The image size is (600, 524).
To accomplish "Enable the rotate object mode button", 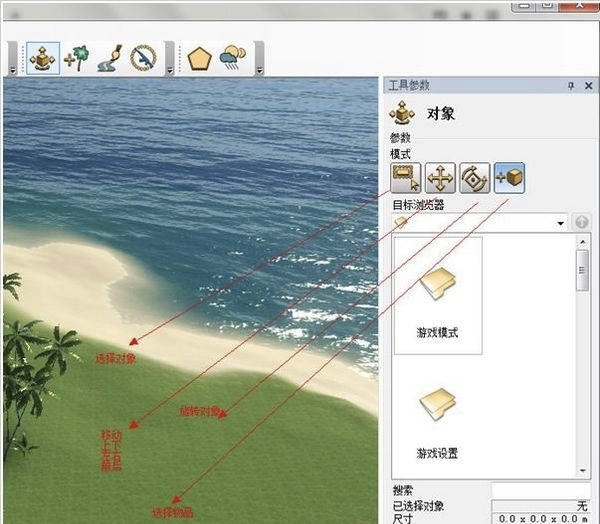I will [474, 178].
